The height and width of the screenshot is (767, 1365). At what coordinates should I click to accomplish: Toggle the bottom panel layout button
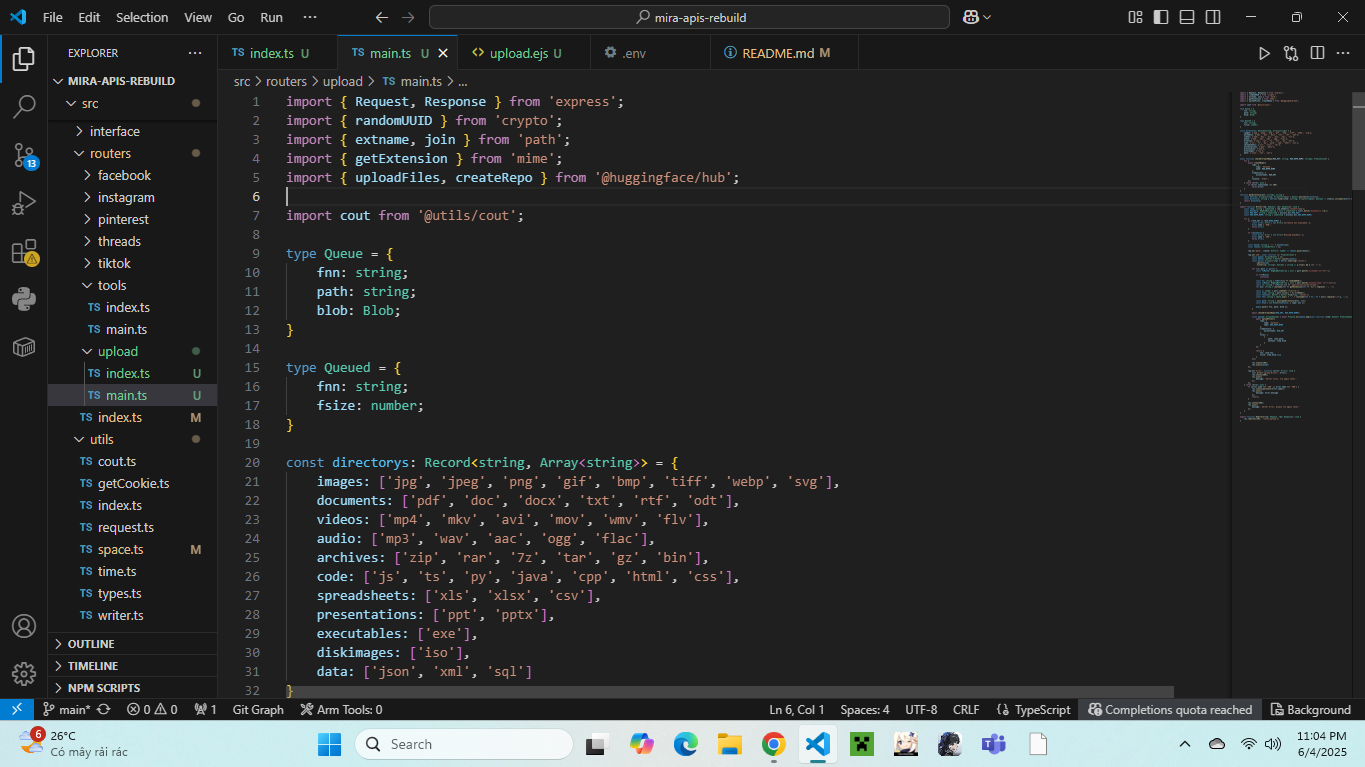1187,17
